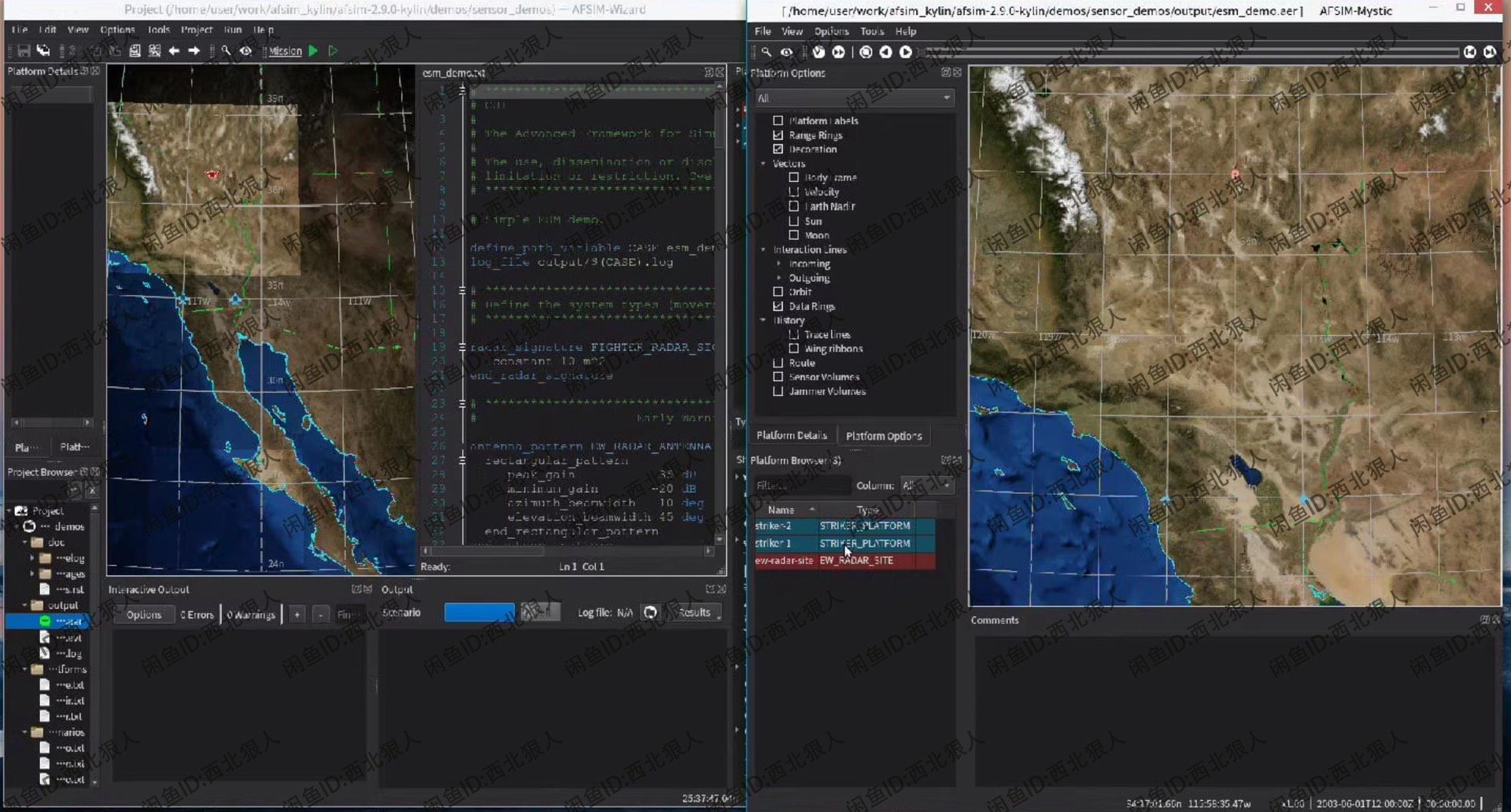Click the magnifier search icon in Wizard toolbar
The image size is (1511, 812).
[226, 51]
